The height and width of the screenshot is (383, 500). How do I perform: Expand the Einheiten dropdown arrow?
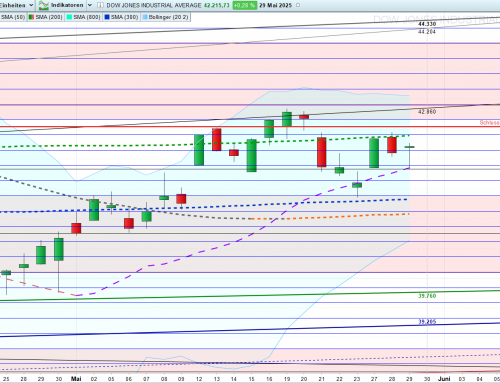(31, 5)
